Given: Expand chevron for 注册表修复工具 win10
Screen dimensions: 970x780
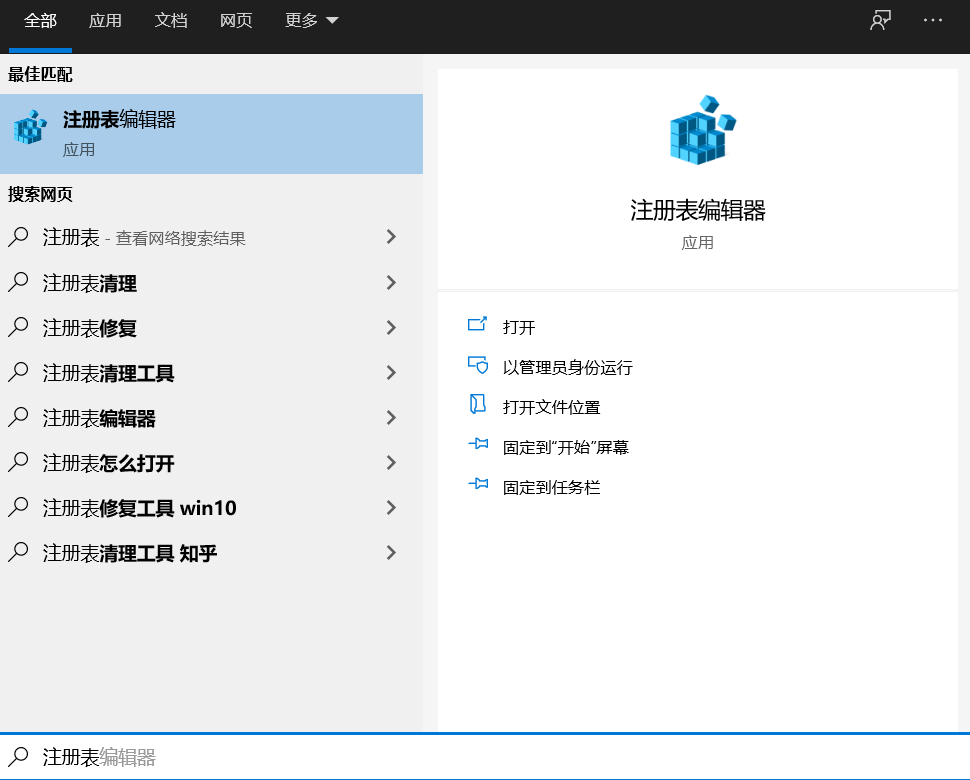Looking at the screenshot, I should pos(391,508).
